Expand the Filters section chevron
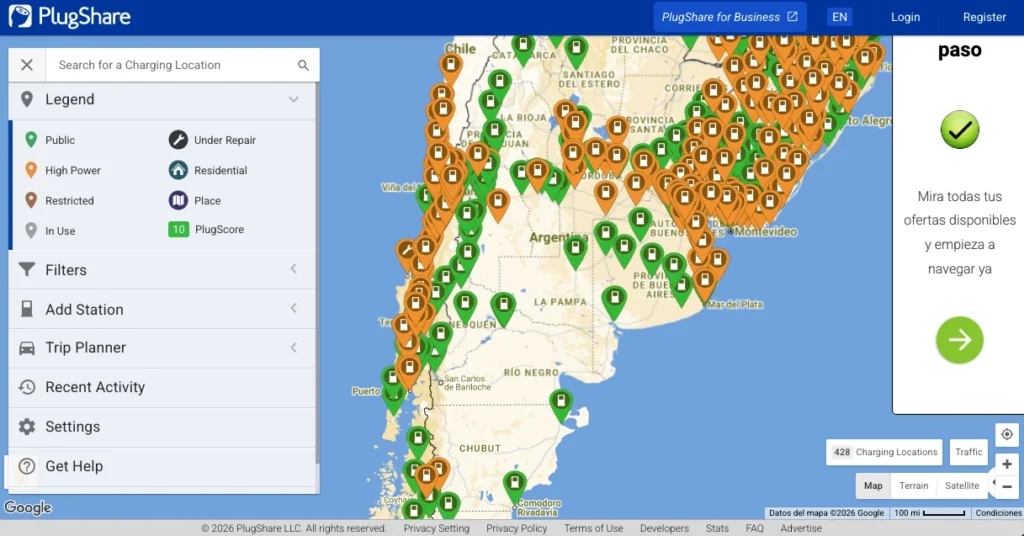 click(294, 269)
